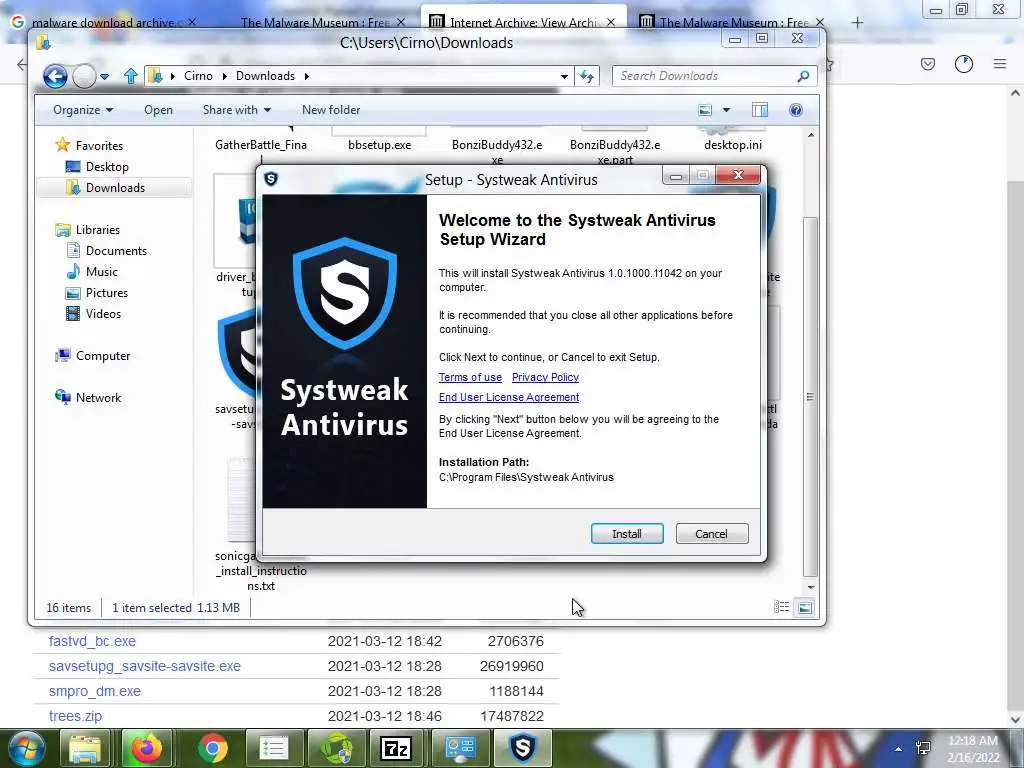Open the fastvd_bc.exe link in browser
1024x768 pixels.
click(92, 641)
